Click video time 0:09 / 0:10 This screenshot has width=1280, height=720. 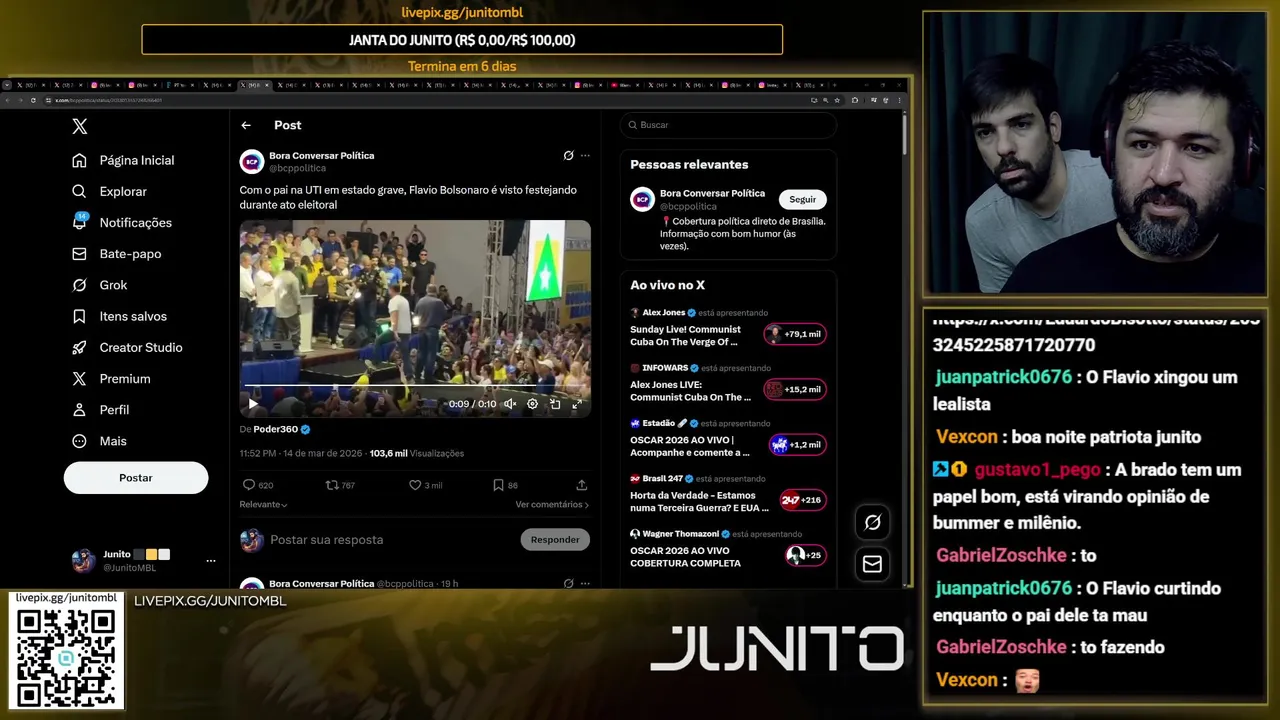coord(472,404)
